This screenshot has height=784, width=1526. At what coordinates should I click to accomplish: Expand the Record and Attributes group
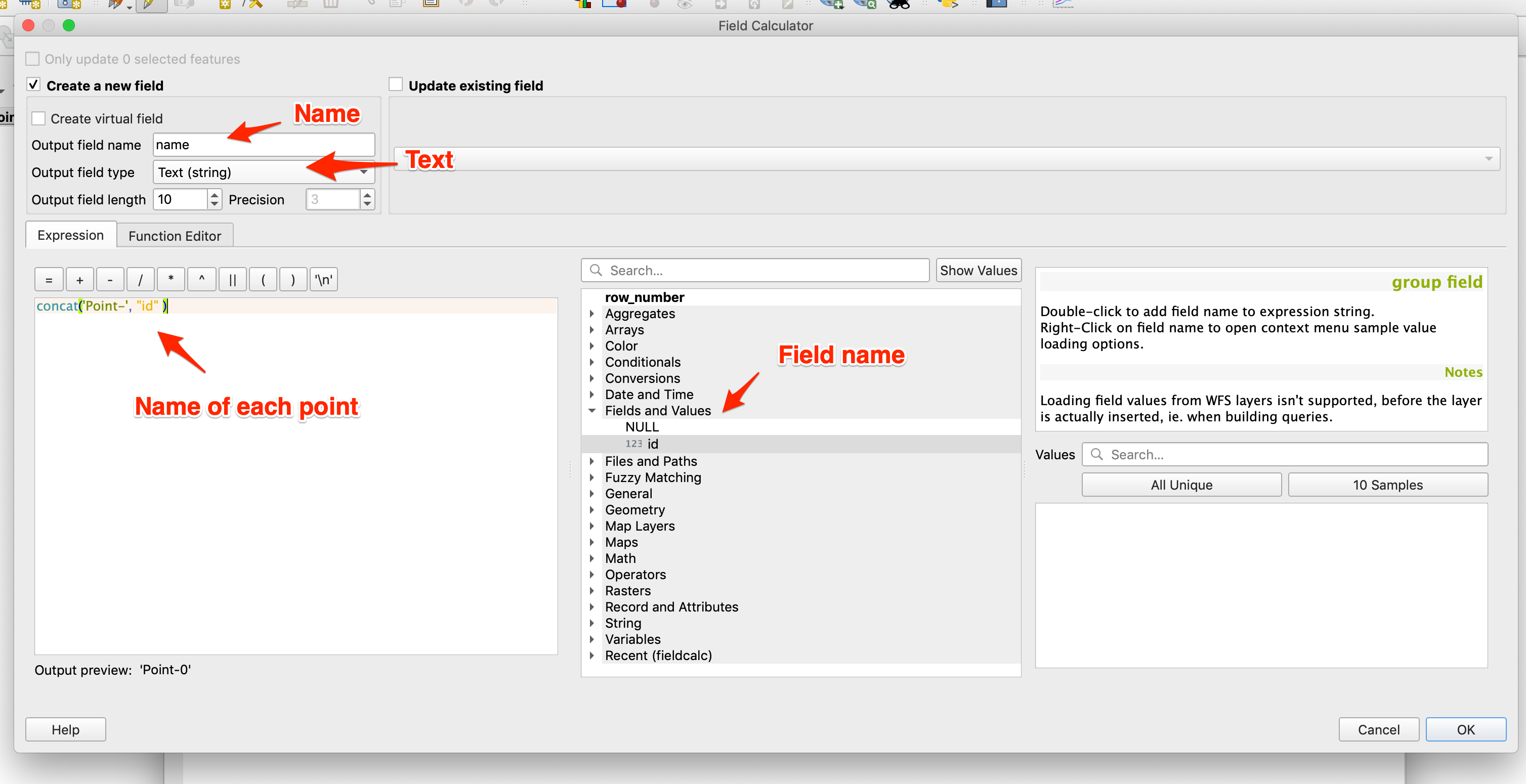pyautogui.click(x=592, y=607)
